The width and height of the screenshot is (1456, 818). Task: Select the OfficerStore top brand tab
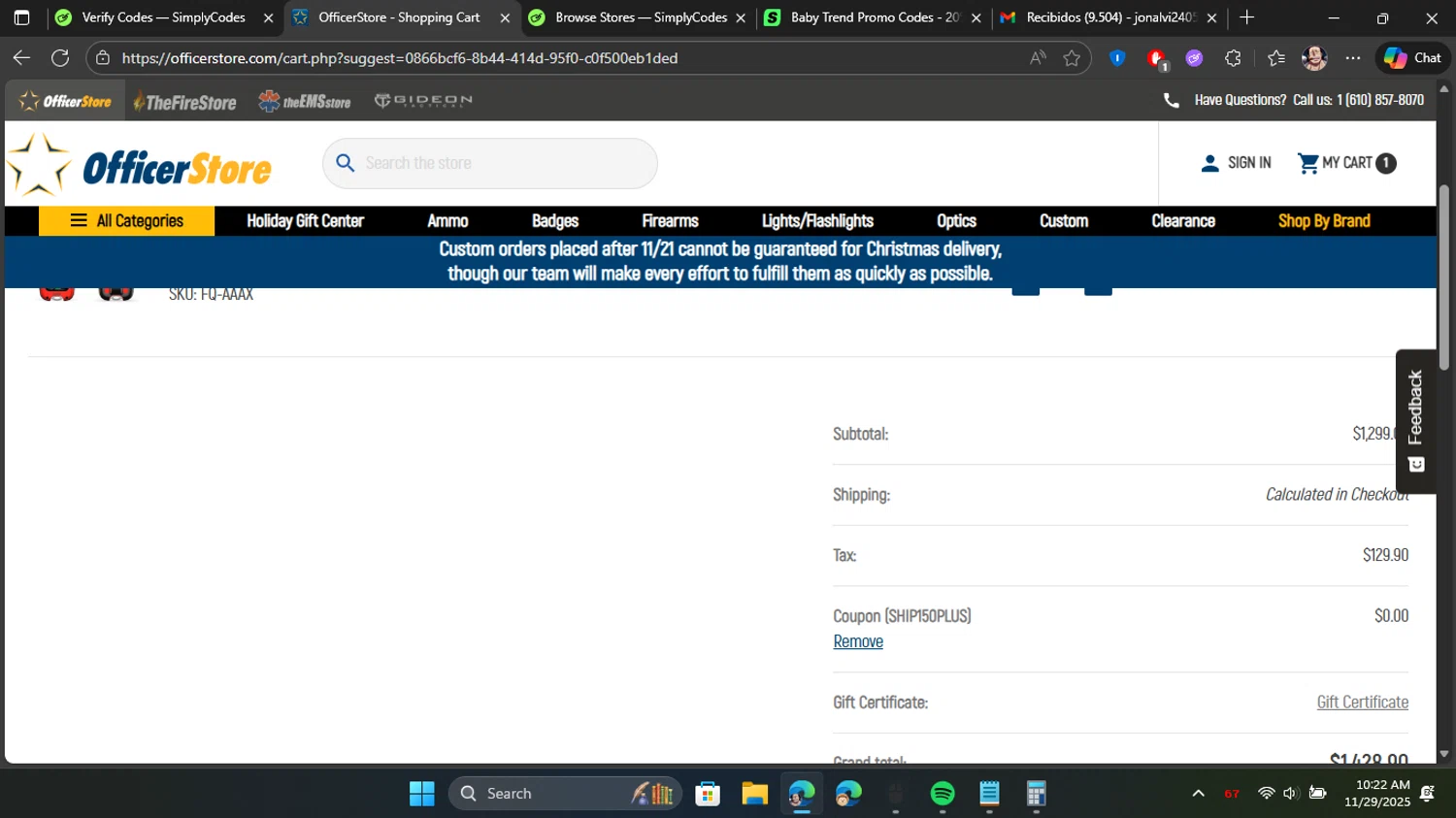tap(65, 101)
